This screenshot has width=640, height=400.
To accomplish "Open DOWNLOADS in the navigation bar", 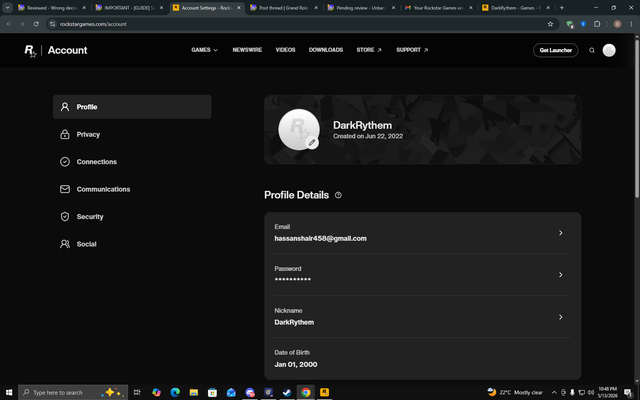I will click(x=326, y=50).
